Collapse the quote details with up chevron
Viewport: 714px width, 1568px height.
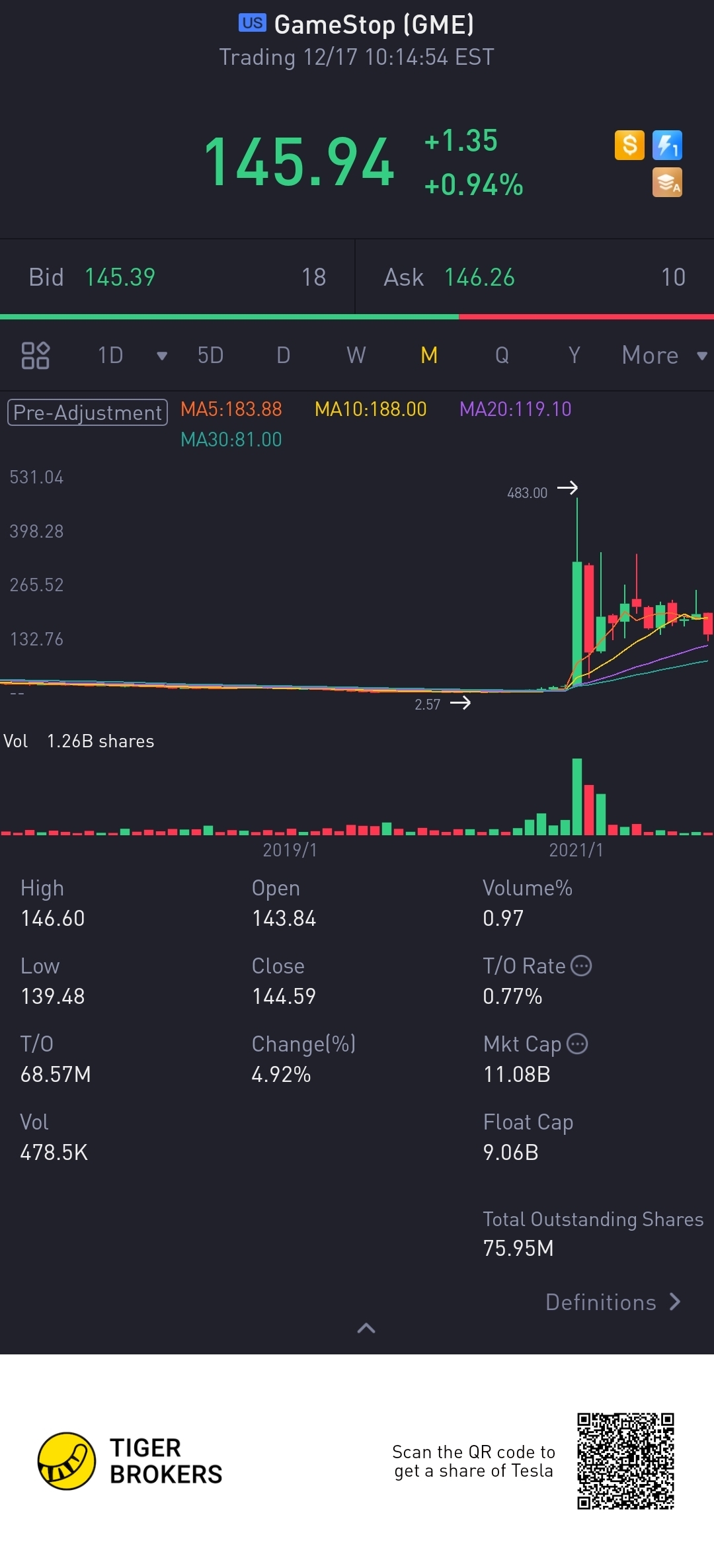tap(366, 1328)
